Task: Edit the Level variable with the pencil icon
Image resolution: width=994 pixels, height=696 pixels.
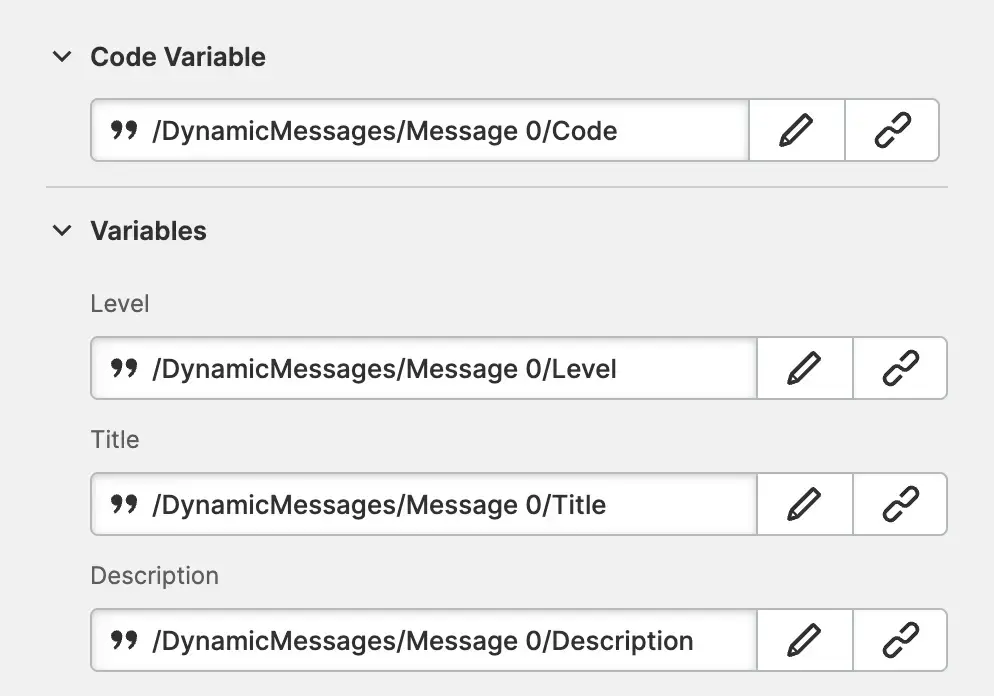Action: [x=804, y=368]
